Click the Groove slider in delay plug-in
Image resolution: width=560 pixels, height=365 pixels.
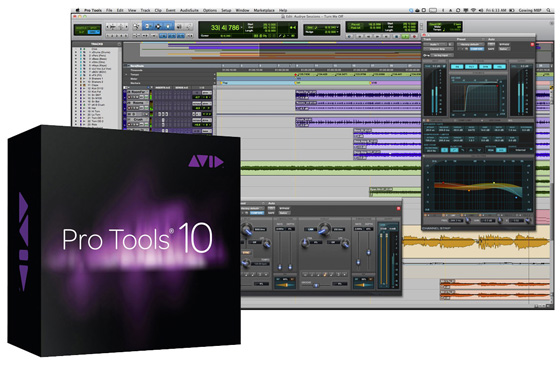[316, 285]
